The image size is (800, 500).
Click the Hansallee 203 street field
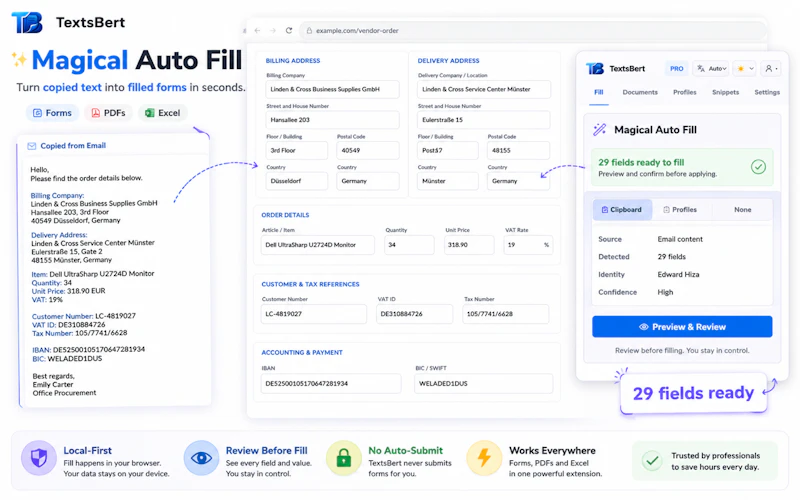[x=332, y=120]
